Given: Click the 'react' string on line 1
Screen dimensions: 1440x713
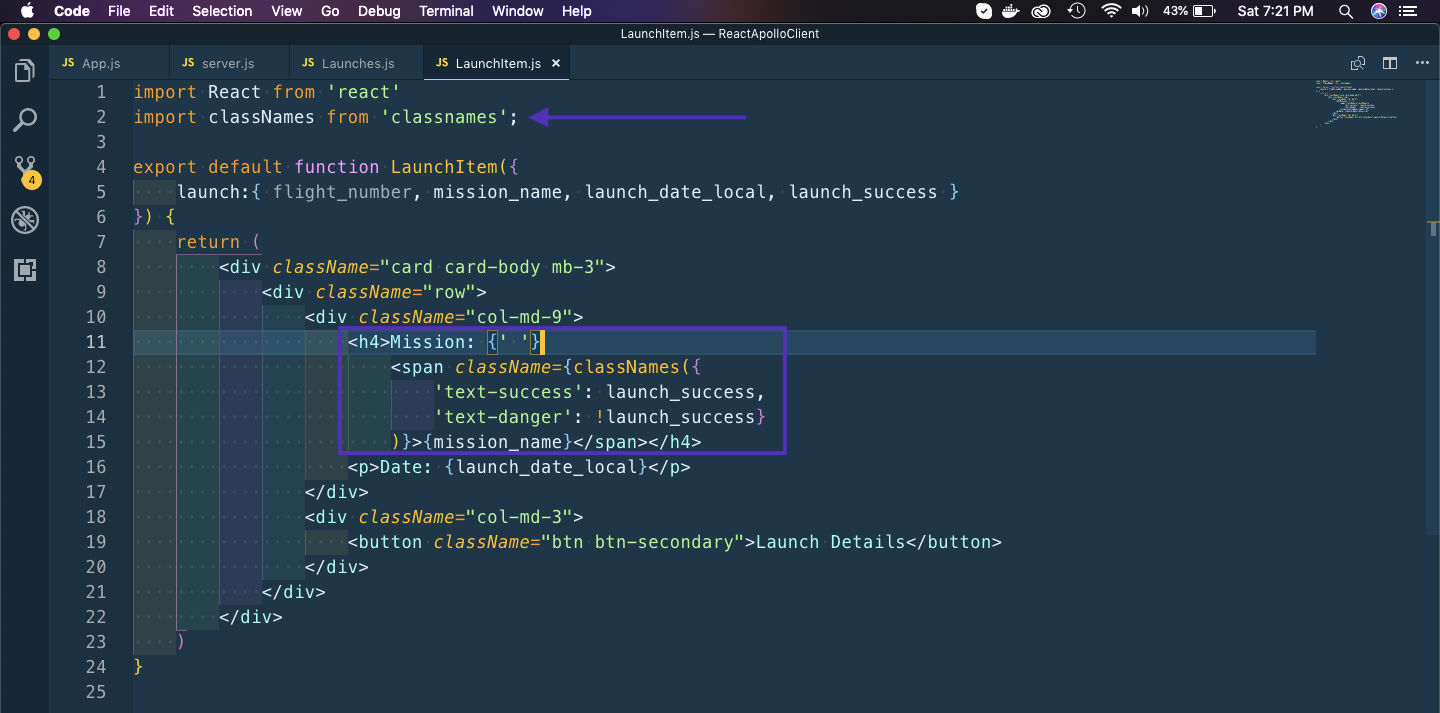Looking at the screenshot, I should [363, 92].
